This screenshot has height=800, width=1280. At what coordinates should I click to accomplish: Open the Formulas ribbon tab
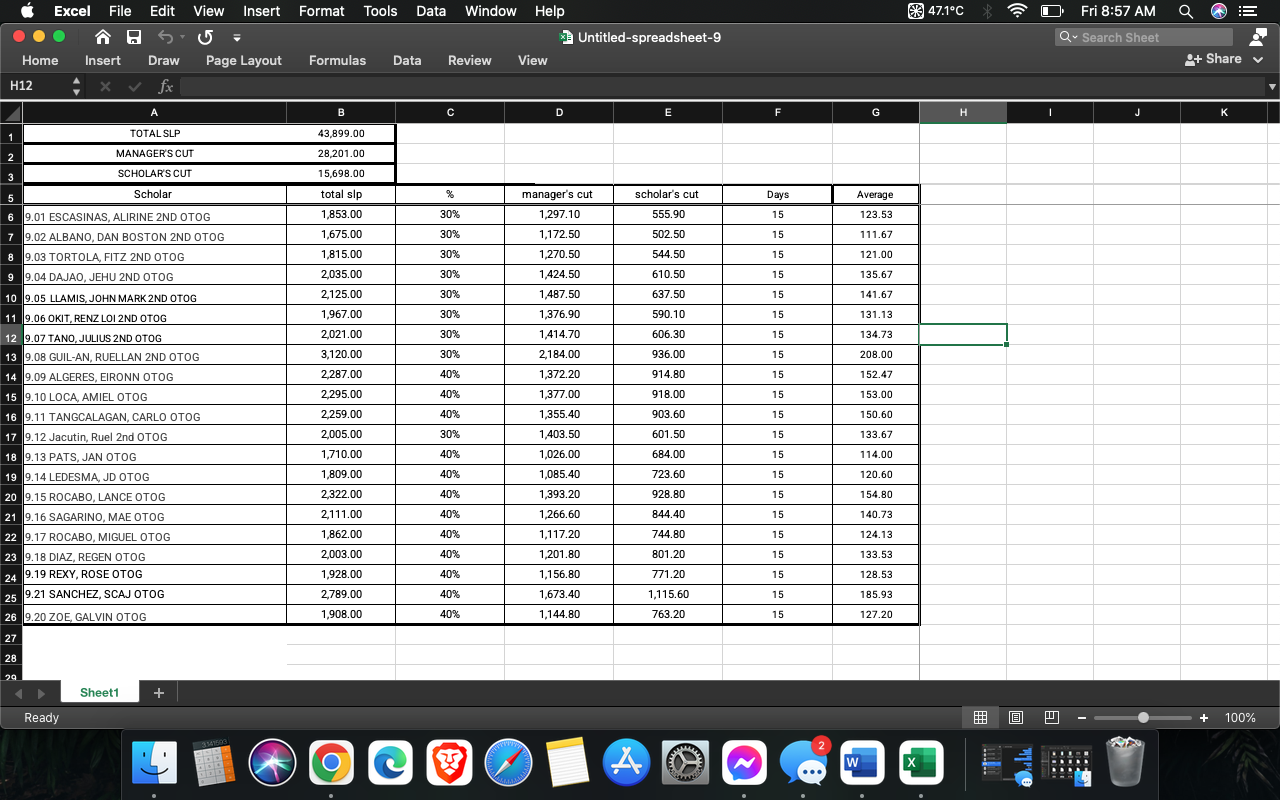pos(337,60)
